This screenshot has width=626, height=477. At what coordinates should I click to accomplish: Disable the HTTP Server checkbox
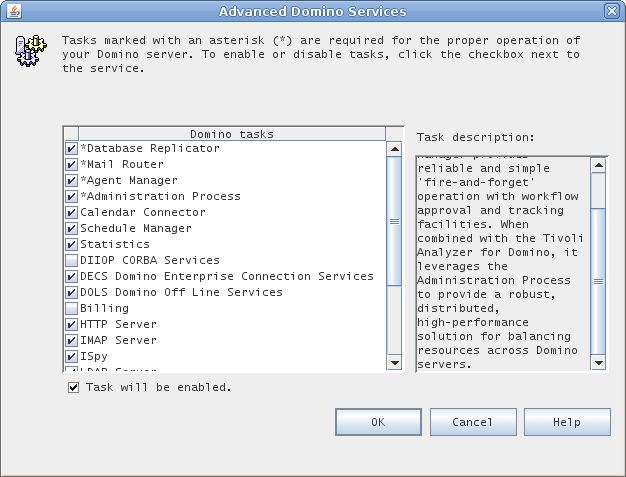pos(71,324)
